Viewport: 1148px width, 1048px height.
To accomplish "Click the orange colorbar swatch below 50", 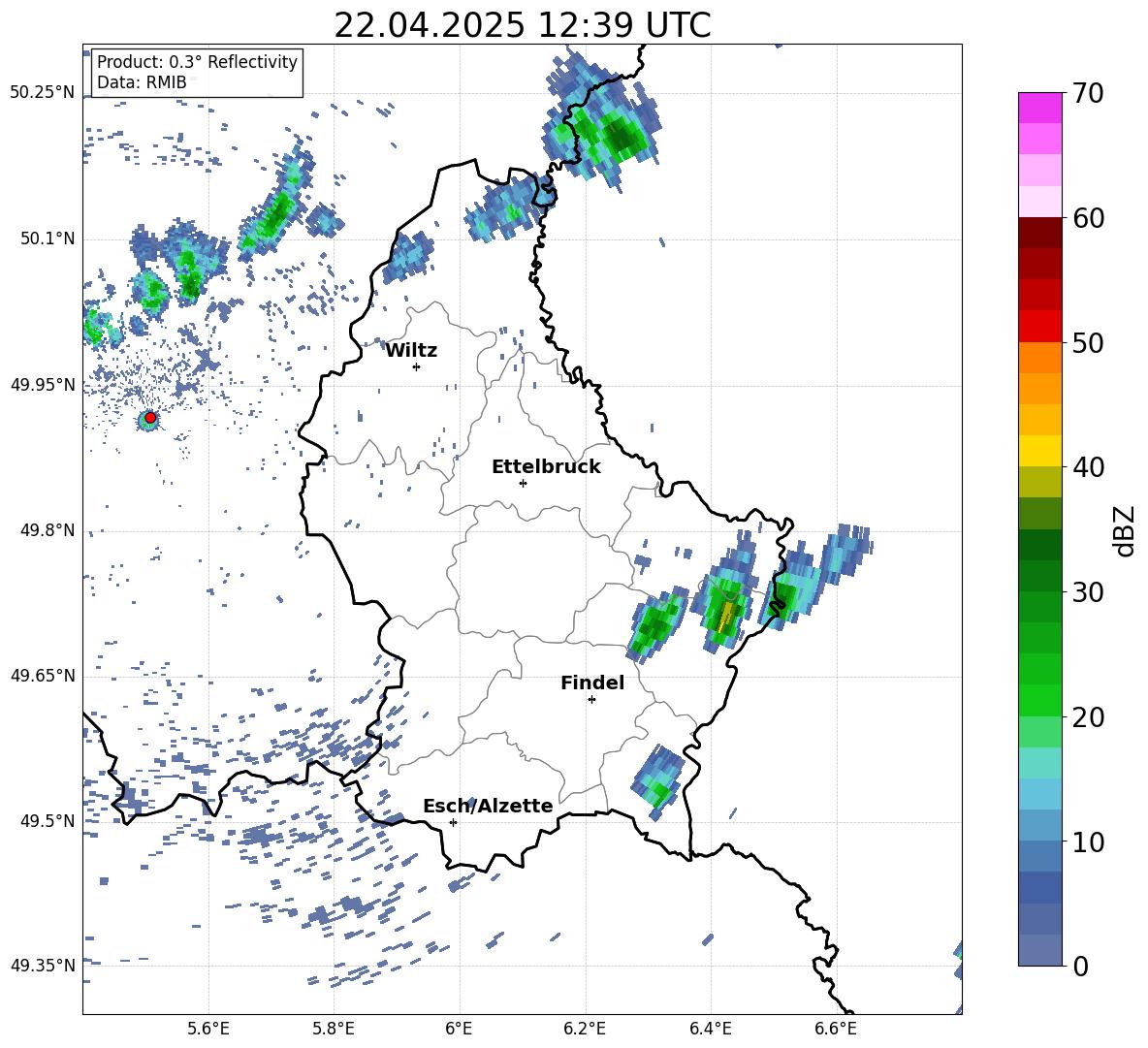I will tap(1039, 357).
